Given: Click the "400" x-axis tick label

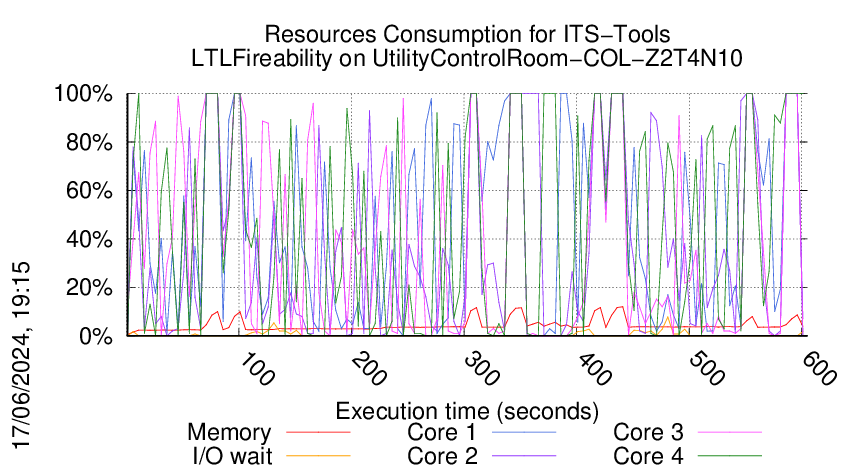Looking at the screenshot, I should 595,369.
